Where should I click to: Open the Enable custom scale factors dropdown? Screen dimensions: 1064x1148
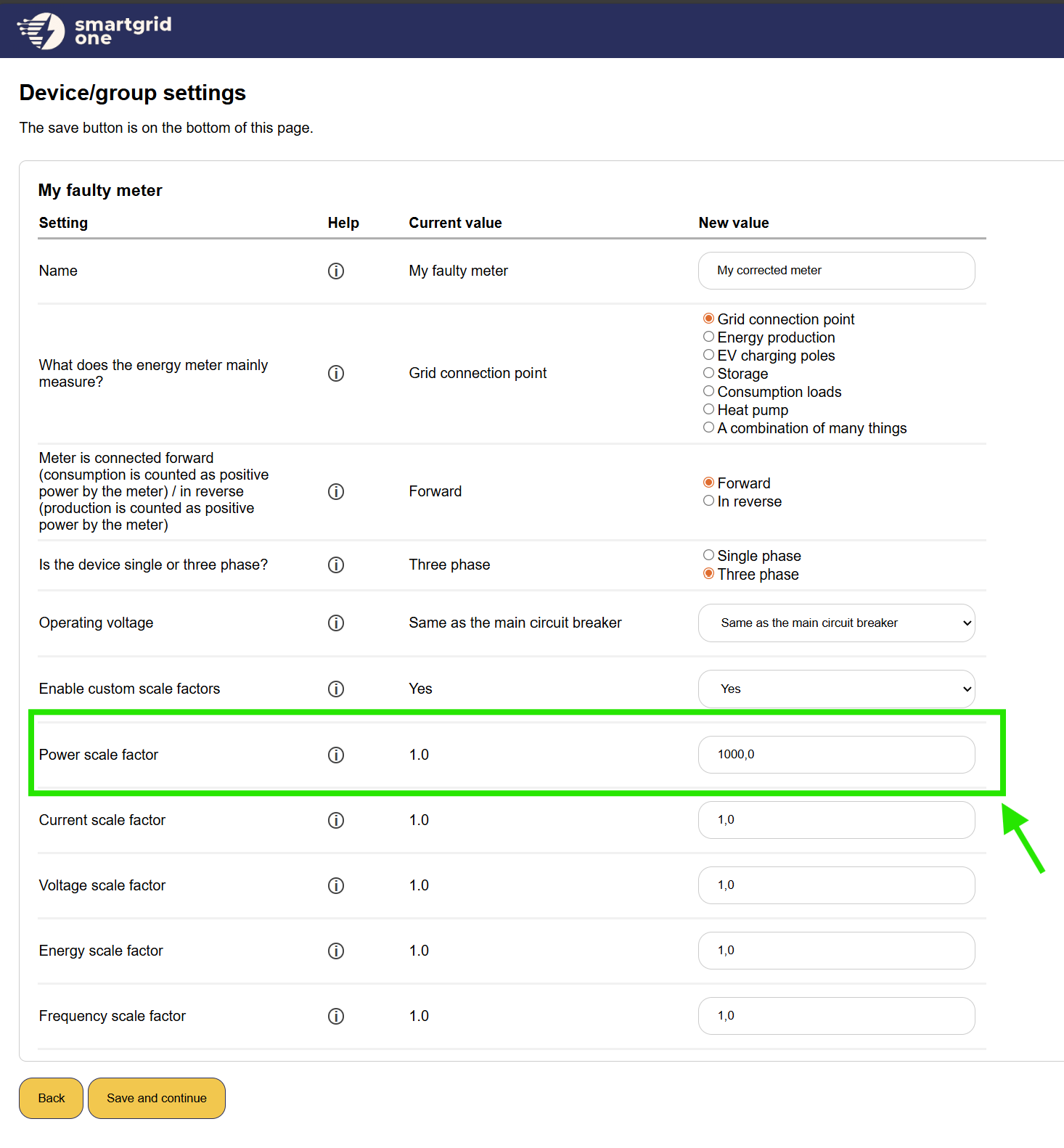click(x=836, y=689)
